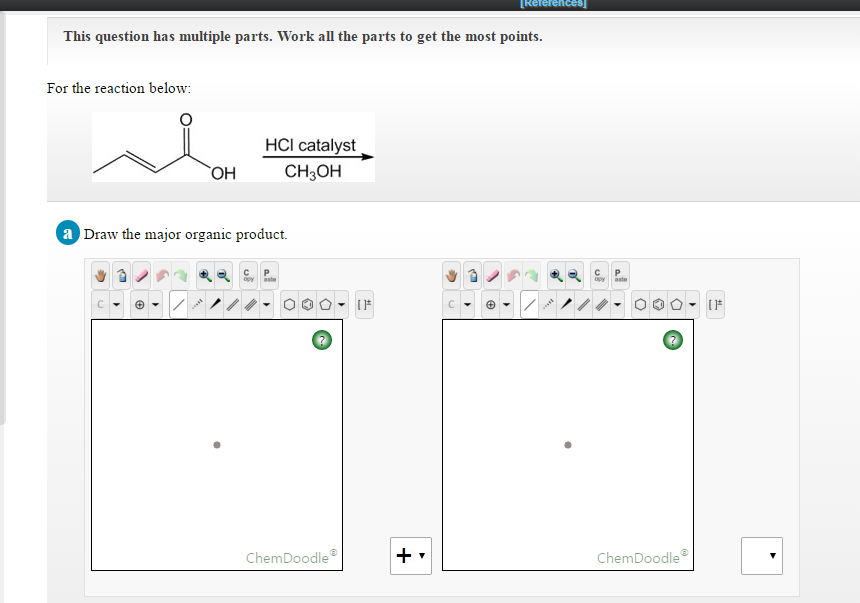Expand the ring templates dropdown in the left toolbar

point(341,304)
